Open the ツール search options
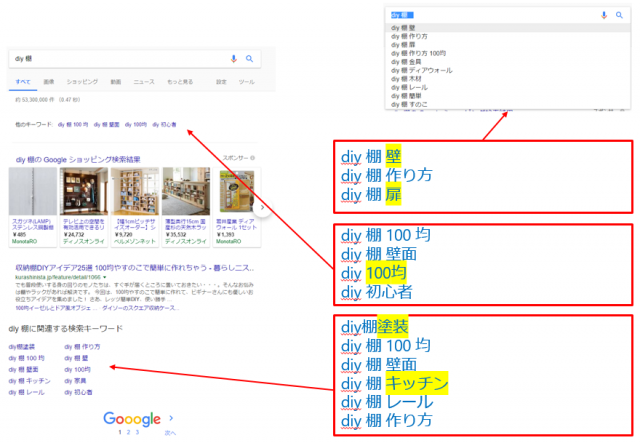This screenshot has width=640, height=443. [247, 80]
